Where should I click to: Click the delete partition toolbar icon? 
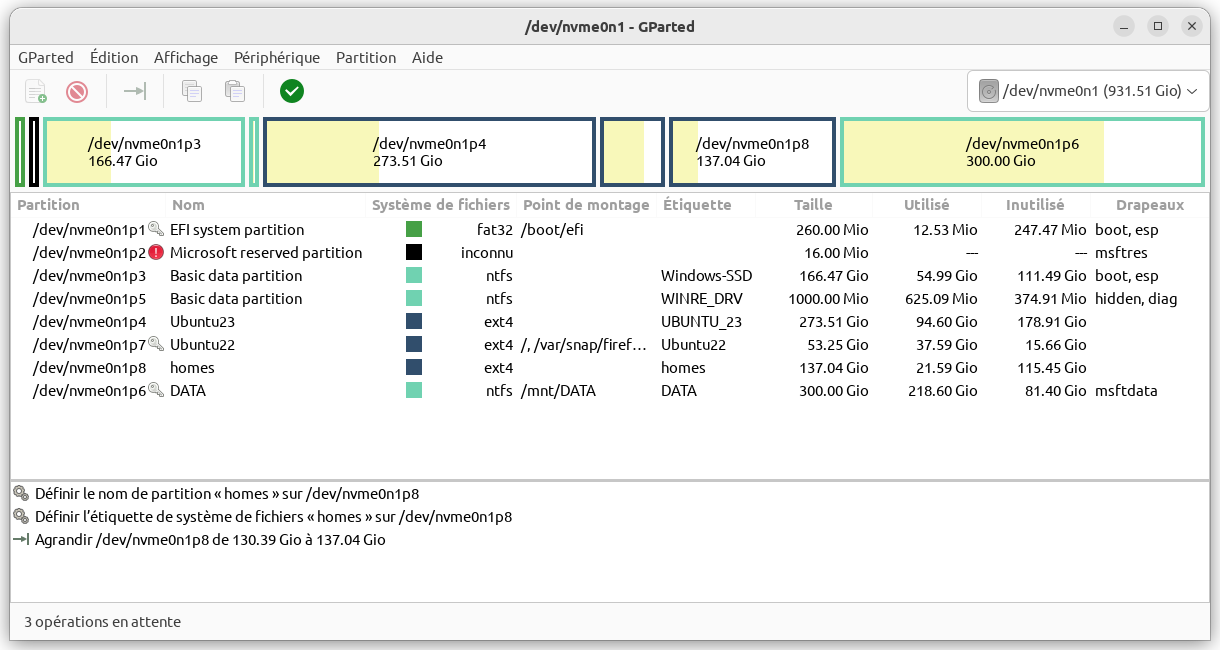(77, 92)
